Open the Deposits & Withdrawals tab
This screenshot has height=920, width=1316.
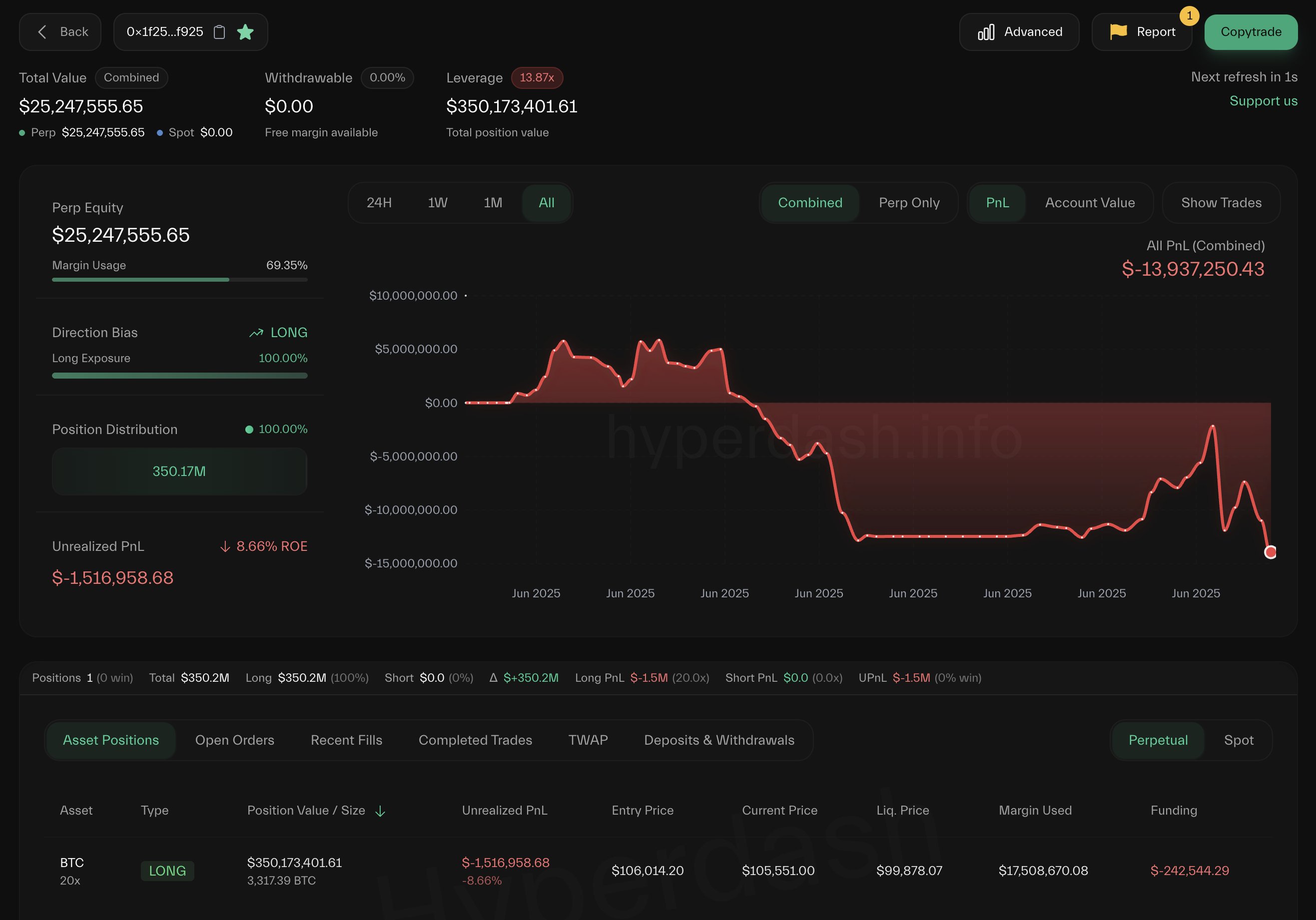[719, 740]
